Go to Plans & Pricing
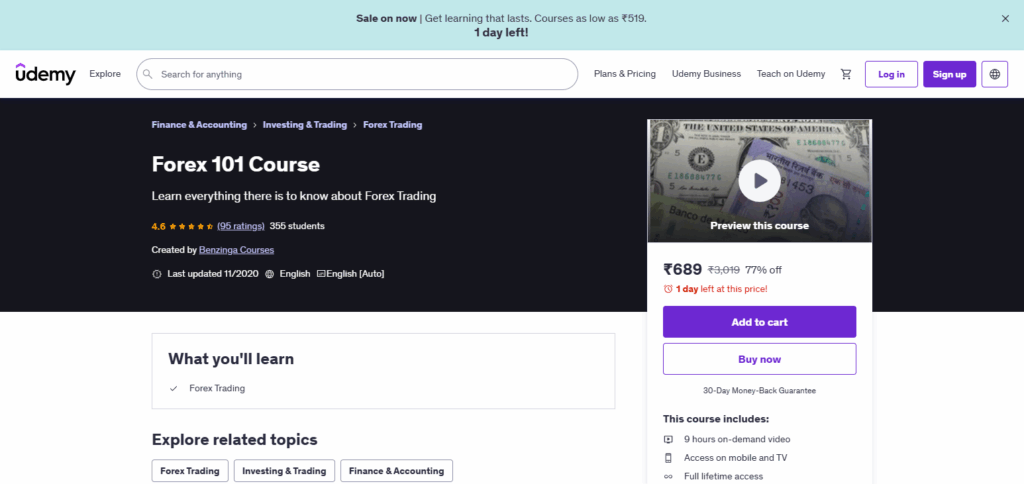Image resolution: width=1024 pixels, height=484 pixels. click(624, 74)
